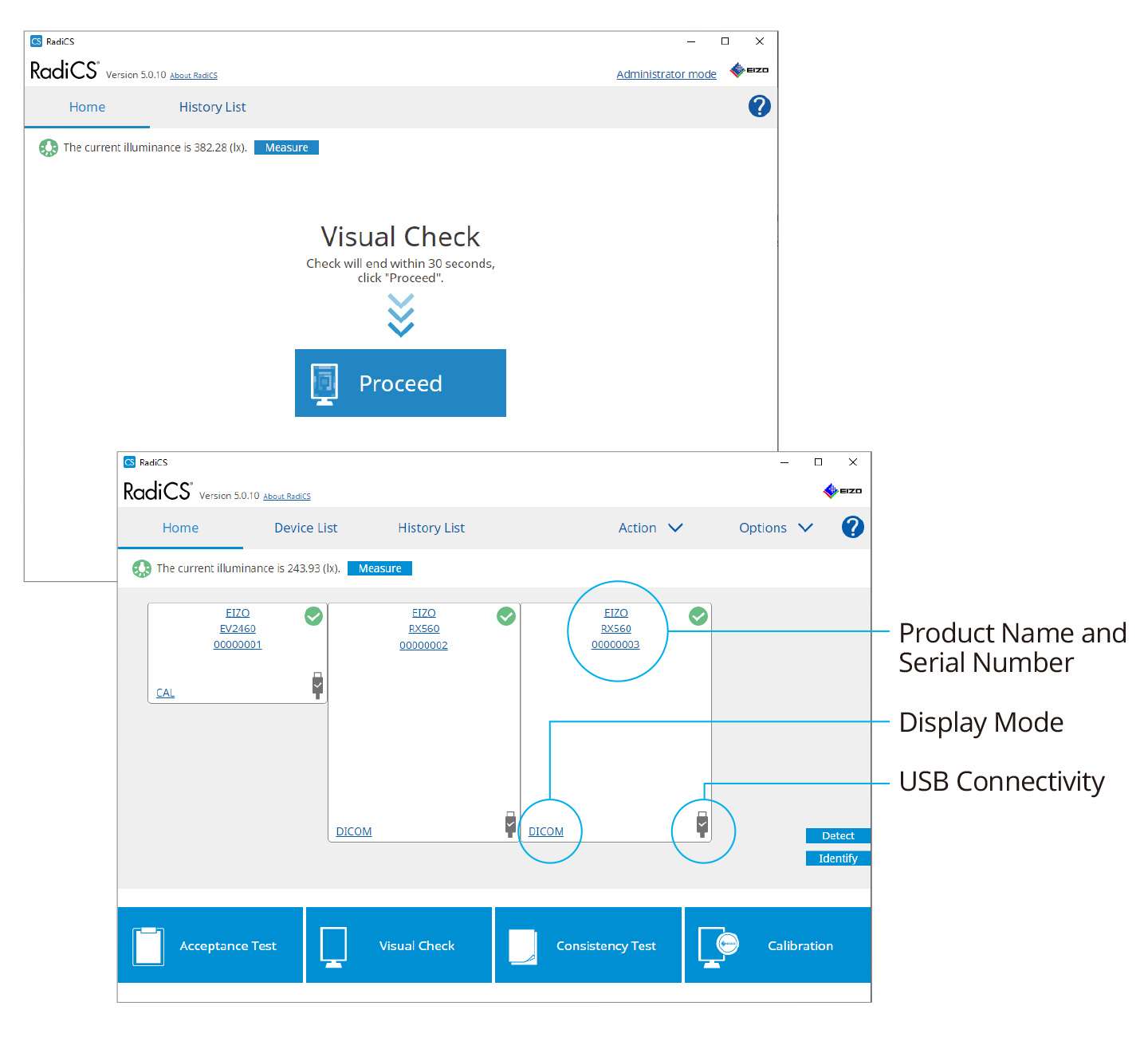Image resolution: width=1148 pixels, height=1041 pixels.
Task: Click USB connectivity icon on 00000002 monitor
Action: 510,824
